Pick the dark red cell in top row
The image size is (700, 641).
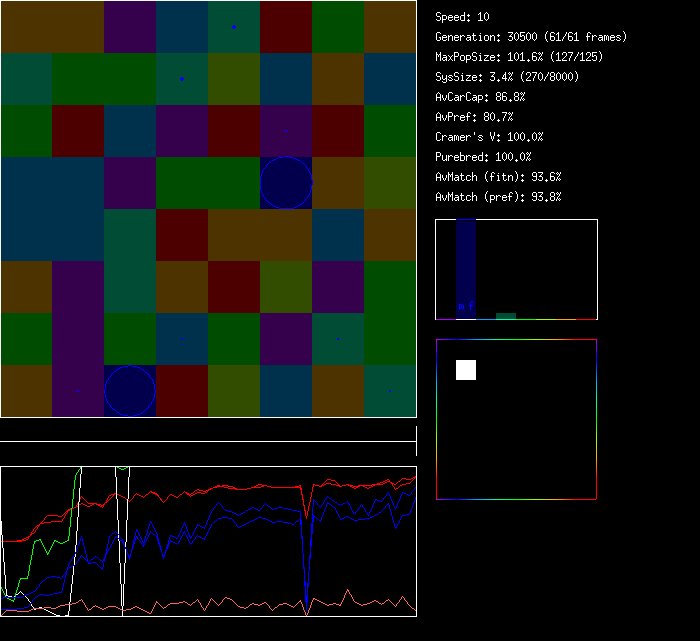point(286,27)
